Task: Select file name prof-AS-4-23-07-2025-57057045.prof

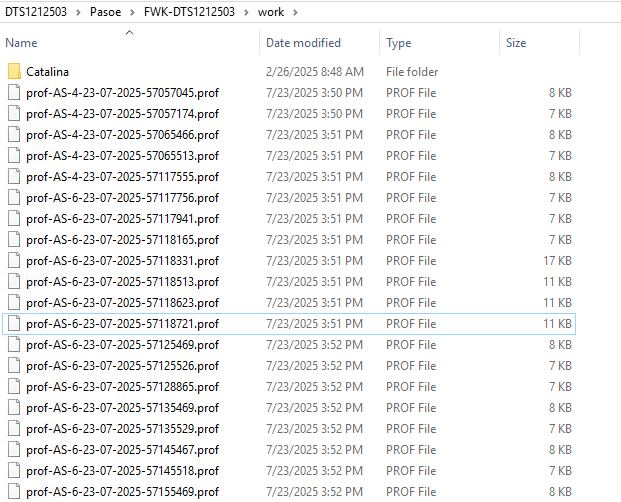Action: [122, 93]
